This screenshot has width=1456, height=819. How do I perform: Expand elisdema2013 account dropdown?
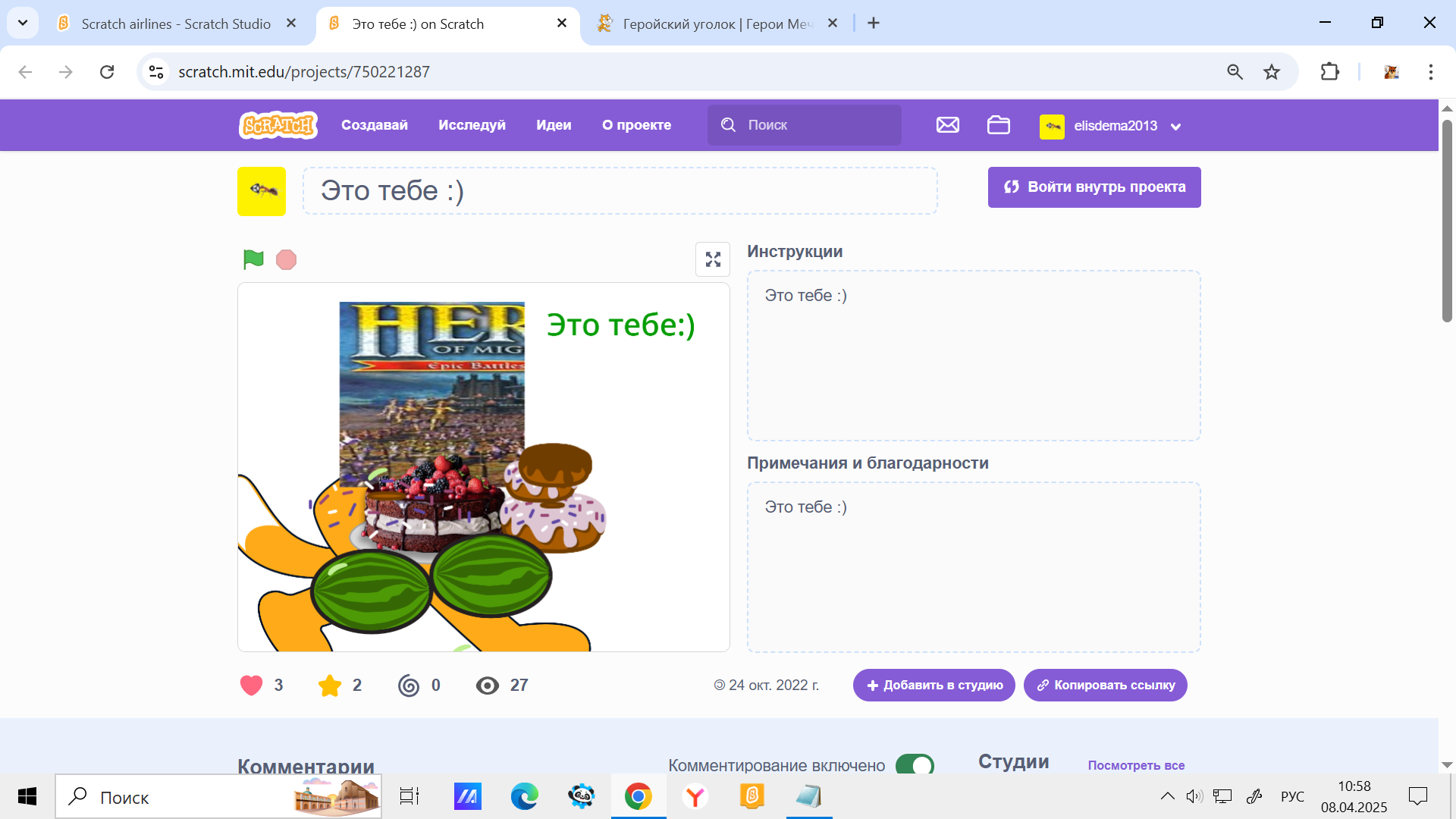[x=1176, y=127]
